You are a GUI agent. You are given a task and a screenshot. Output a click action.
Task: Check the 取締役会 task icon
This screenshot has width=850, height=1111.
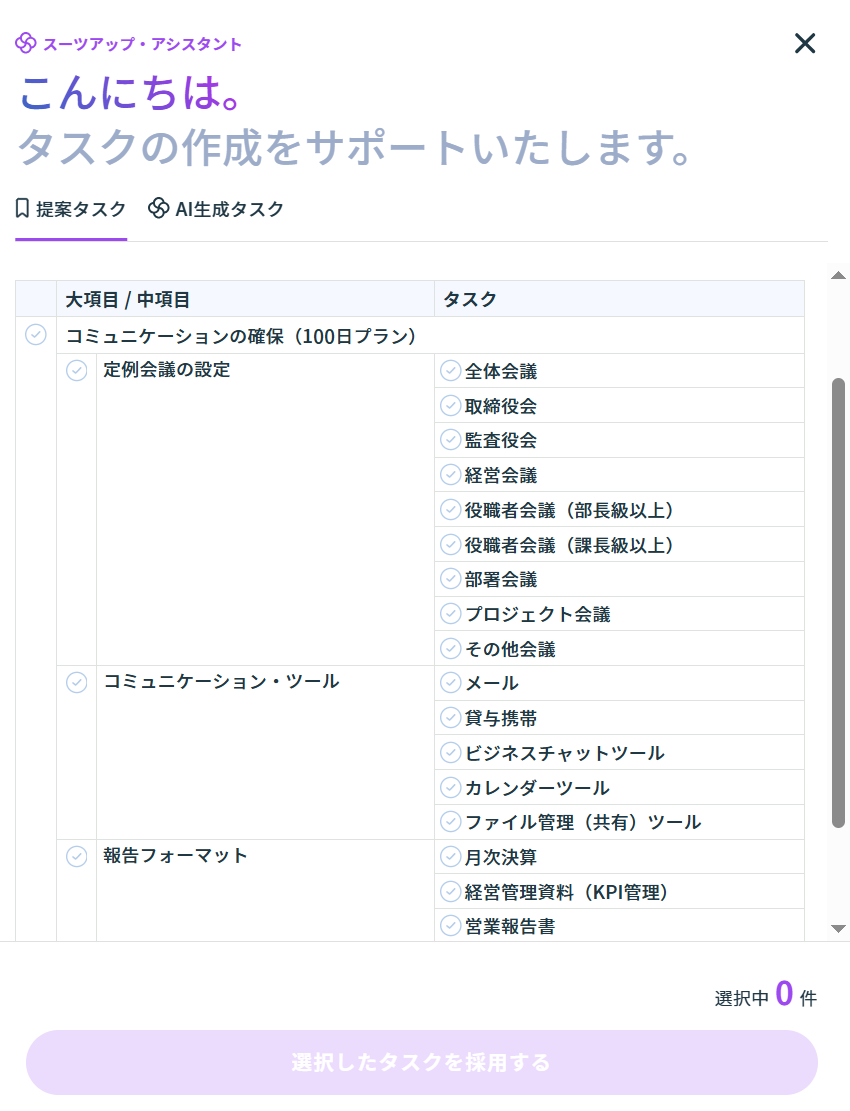pos(451,406)
